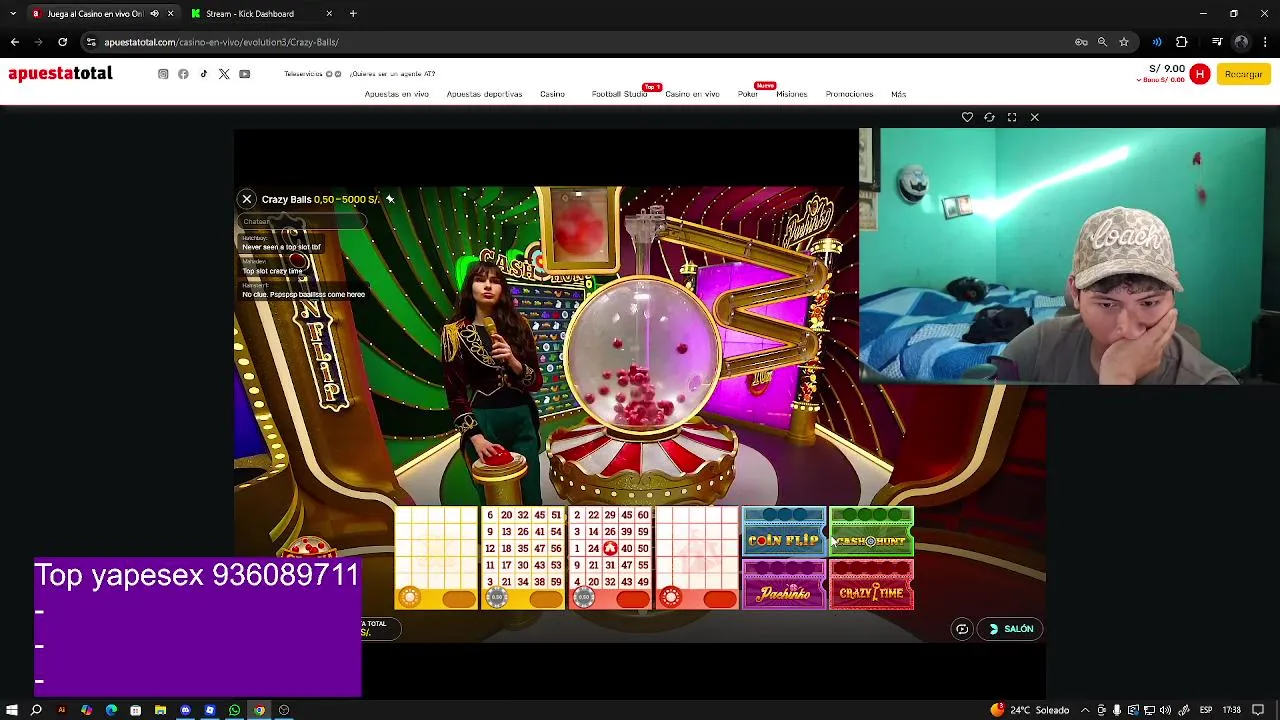Open the taskbar volume icon
Screen dimensions: 1280x720
coord(1165,710)
